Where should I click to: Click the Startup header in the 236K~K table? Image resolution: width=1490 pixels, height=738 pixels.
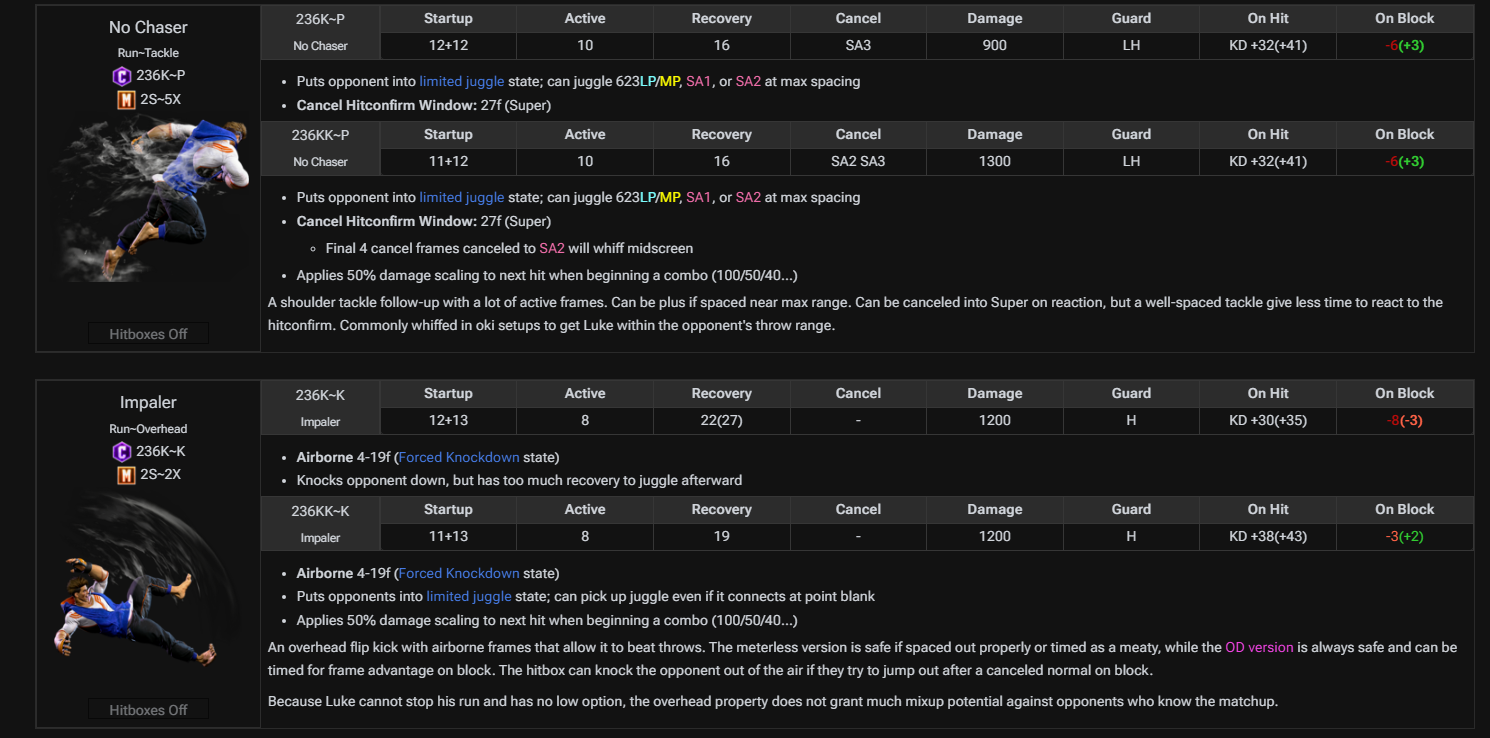coord(448,394)
